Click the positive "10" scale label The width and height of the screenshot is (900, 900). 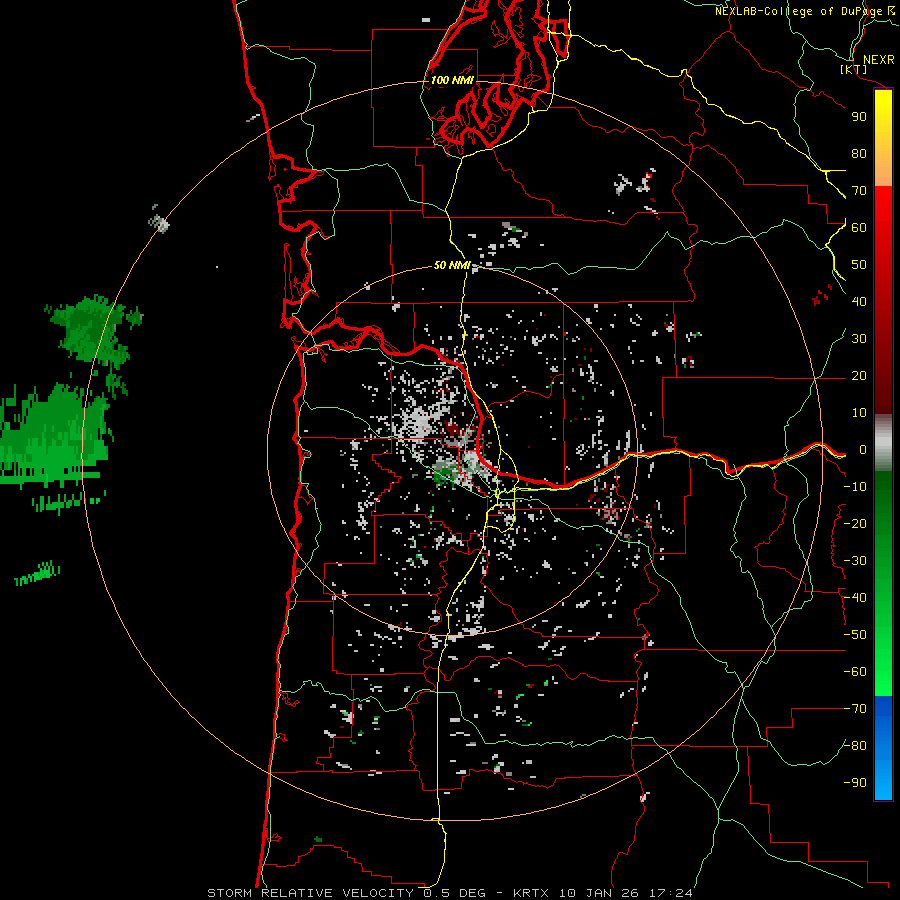[859, 413]
